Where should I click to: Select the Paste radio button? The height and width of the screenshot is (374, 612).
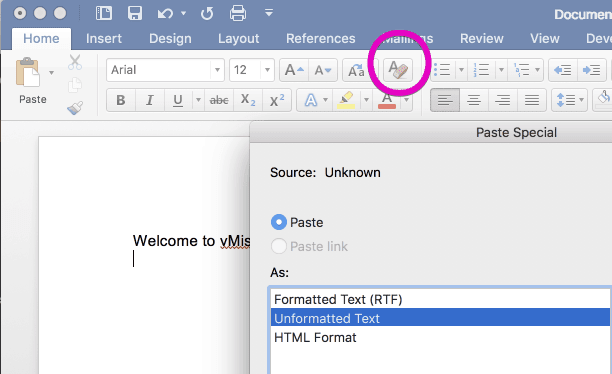[x=279, y=222]
